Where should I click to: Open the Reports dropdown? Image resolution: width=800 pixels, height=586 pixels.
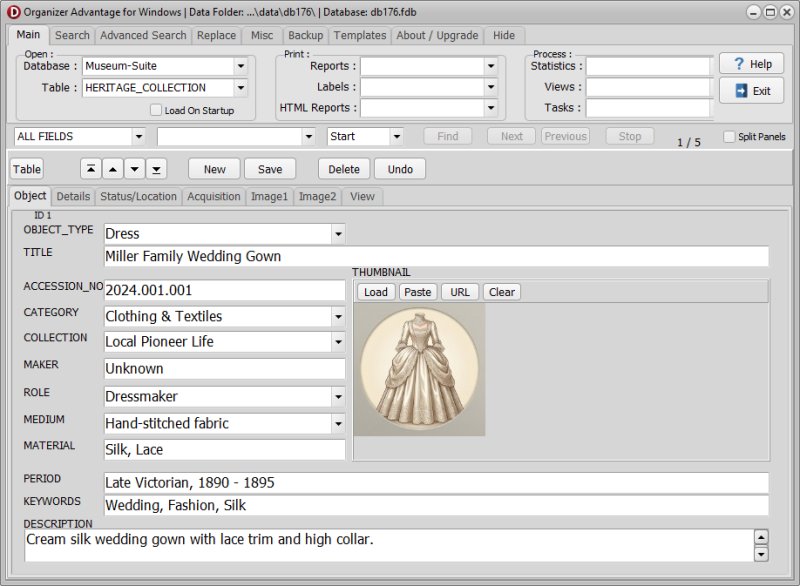tap(491, 66)
